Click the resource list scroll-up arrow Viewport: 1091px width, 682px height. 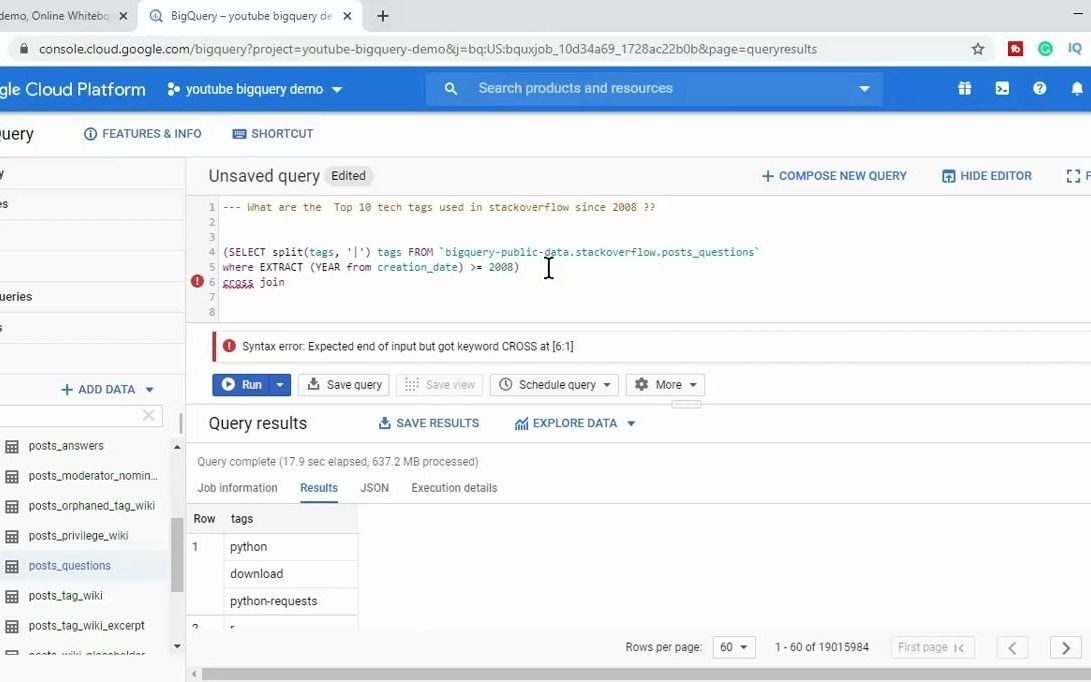tap(177, 447)
